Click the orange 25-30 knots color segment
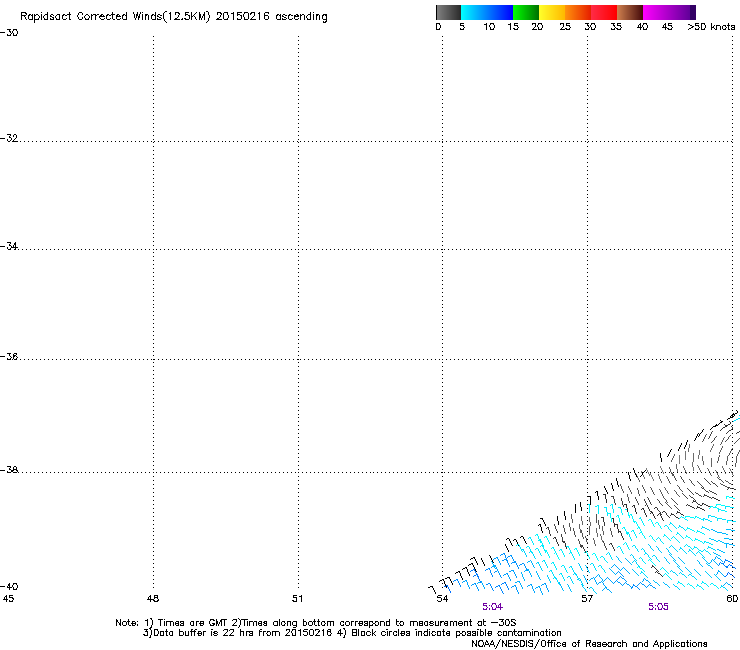The image size is (740, 650). point(578,12)
